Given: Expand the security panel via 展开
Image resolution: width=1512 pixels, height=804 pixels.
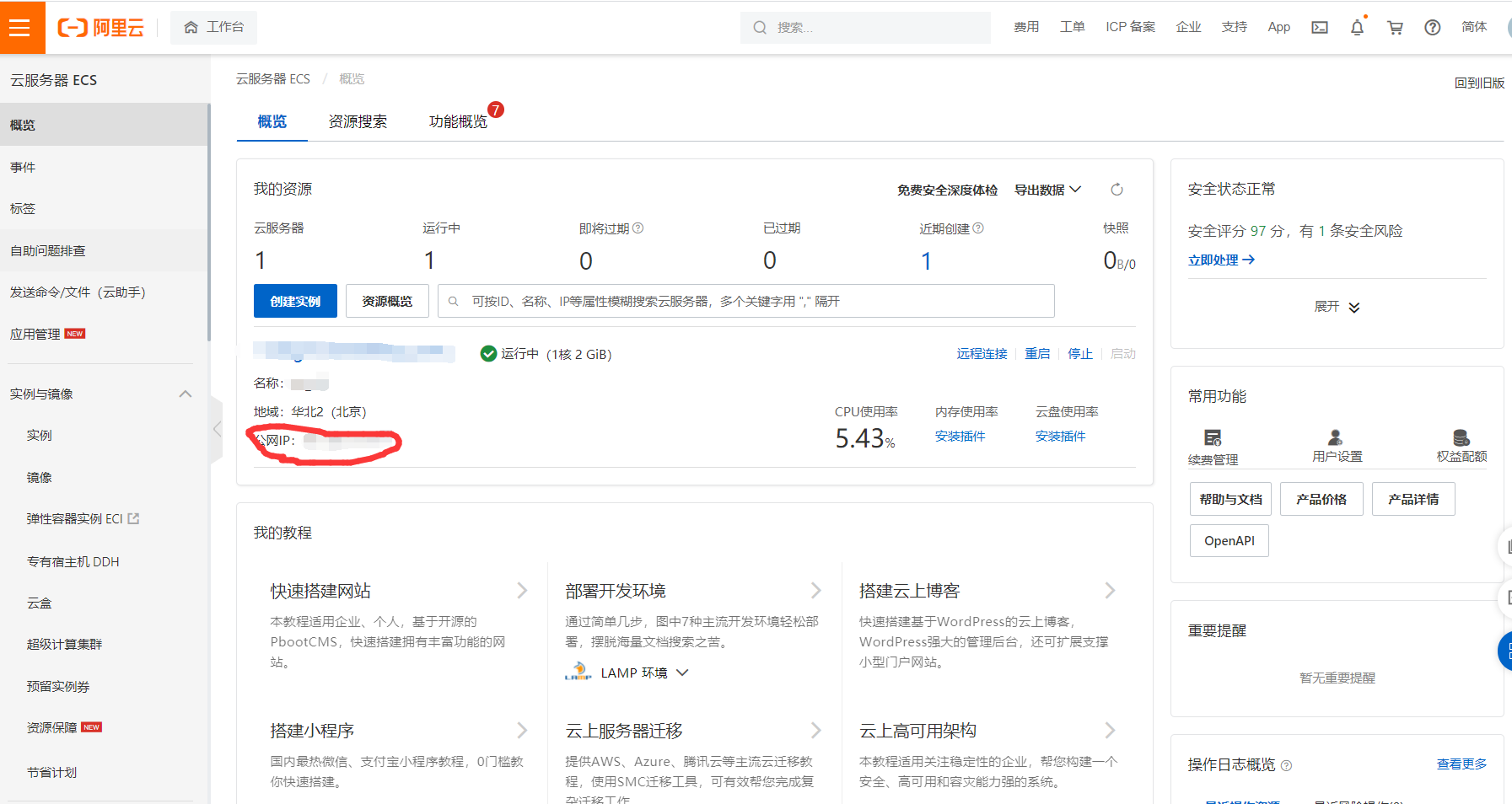Looking at the screenshot, I should pyautogui.click(x=1337, y=307).
